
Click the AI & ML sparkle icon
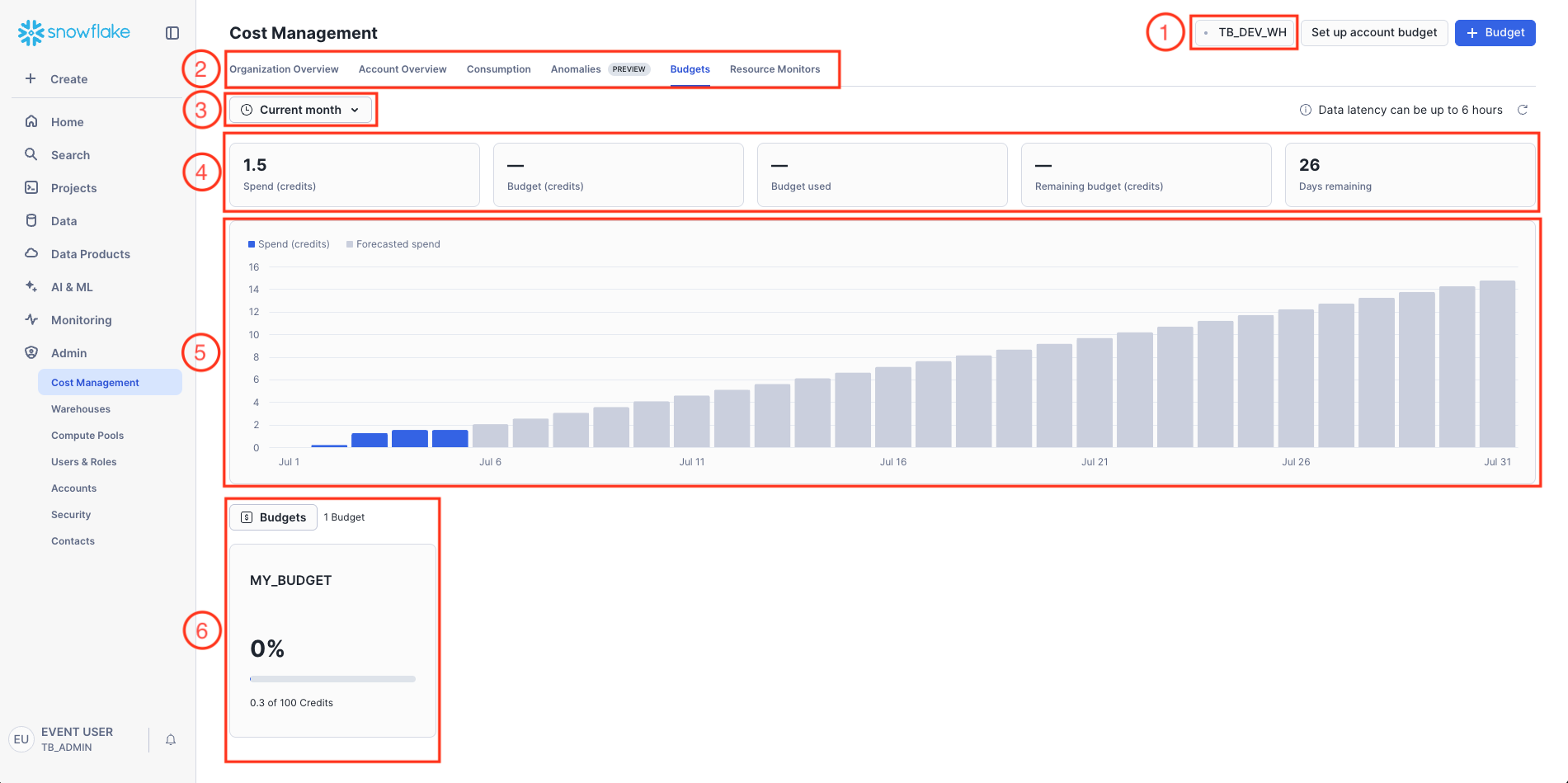coord(31,286)
